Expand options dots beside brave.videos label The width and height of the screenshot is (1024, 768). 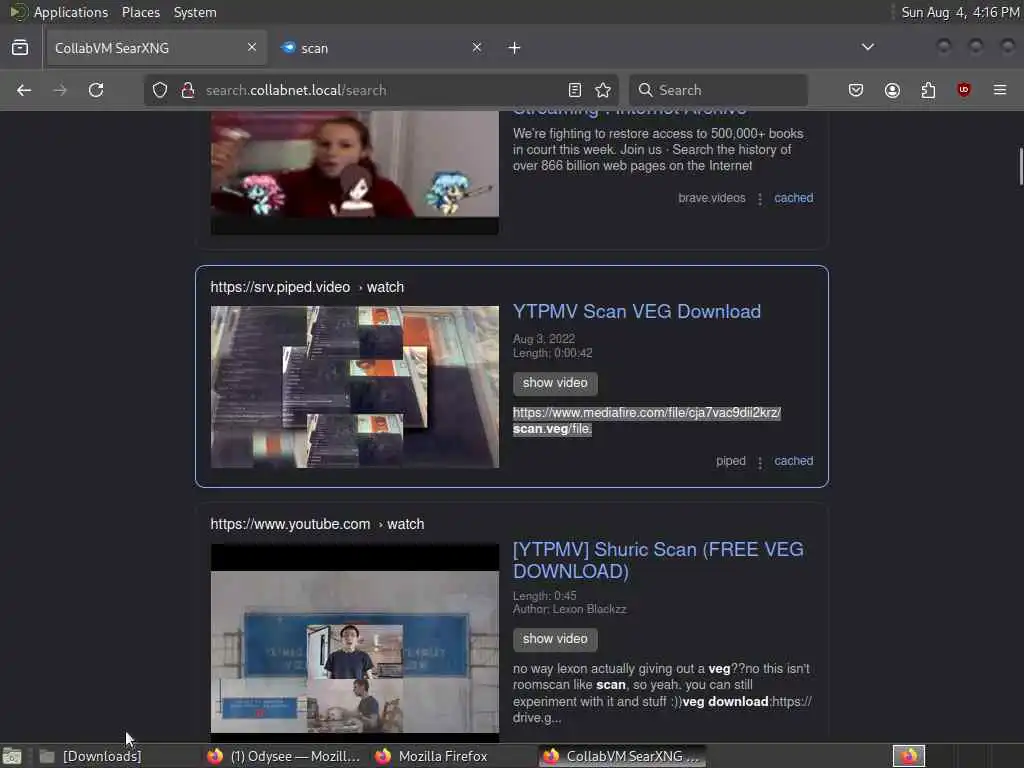pos(760,199)
